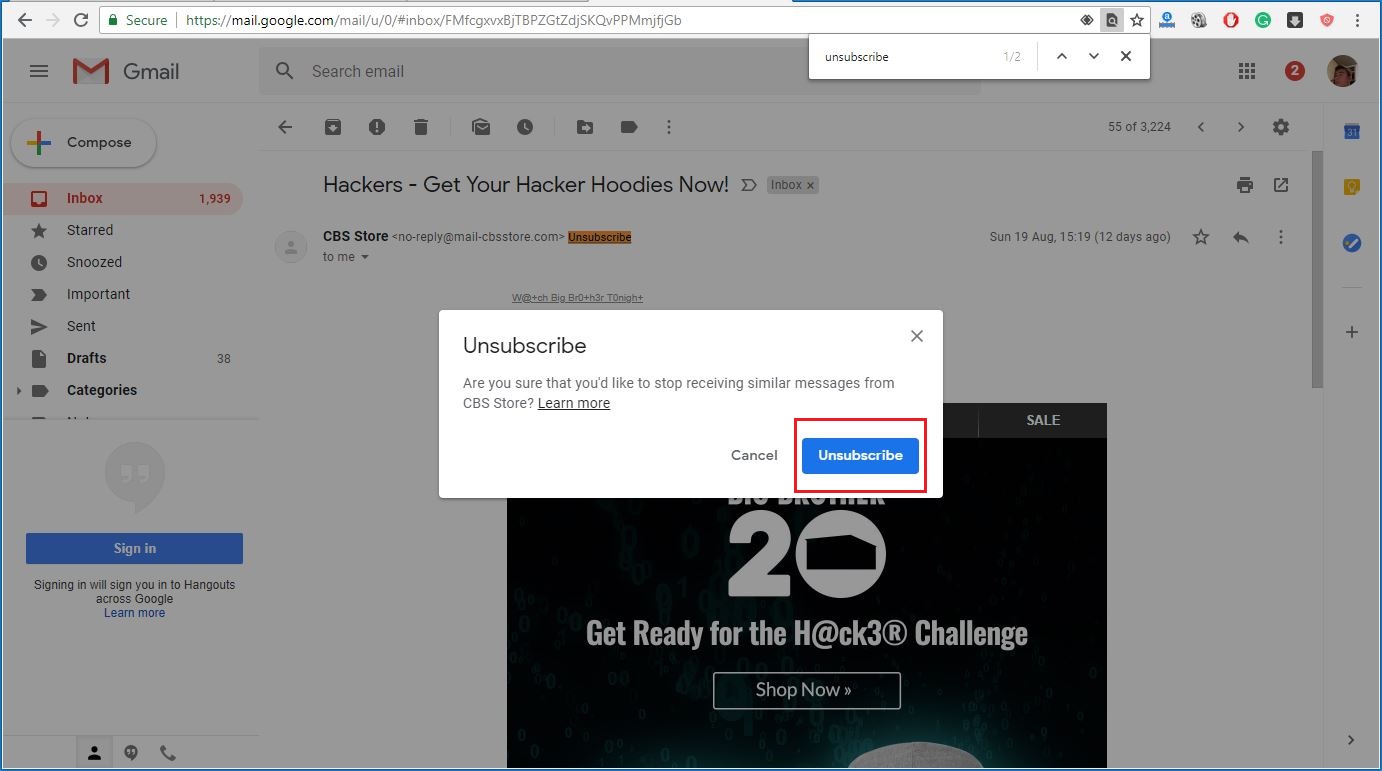Click the find-in-page search box

pos(908,57)
